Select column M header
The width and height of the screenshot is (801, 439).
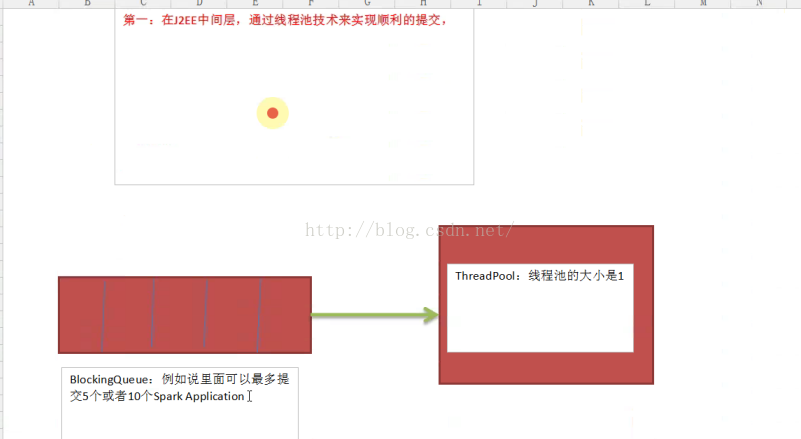[703, 4]
